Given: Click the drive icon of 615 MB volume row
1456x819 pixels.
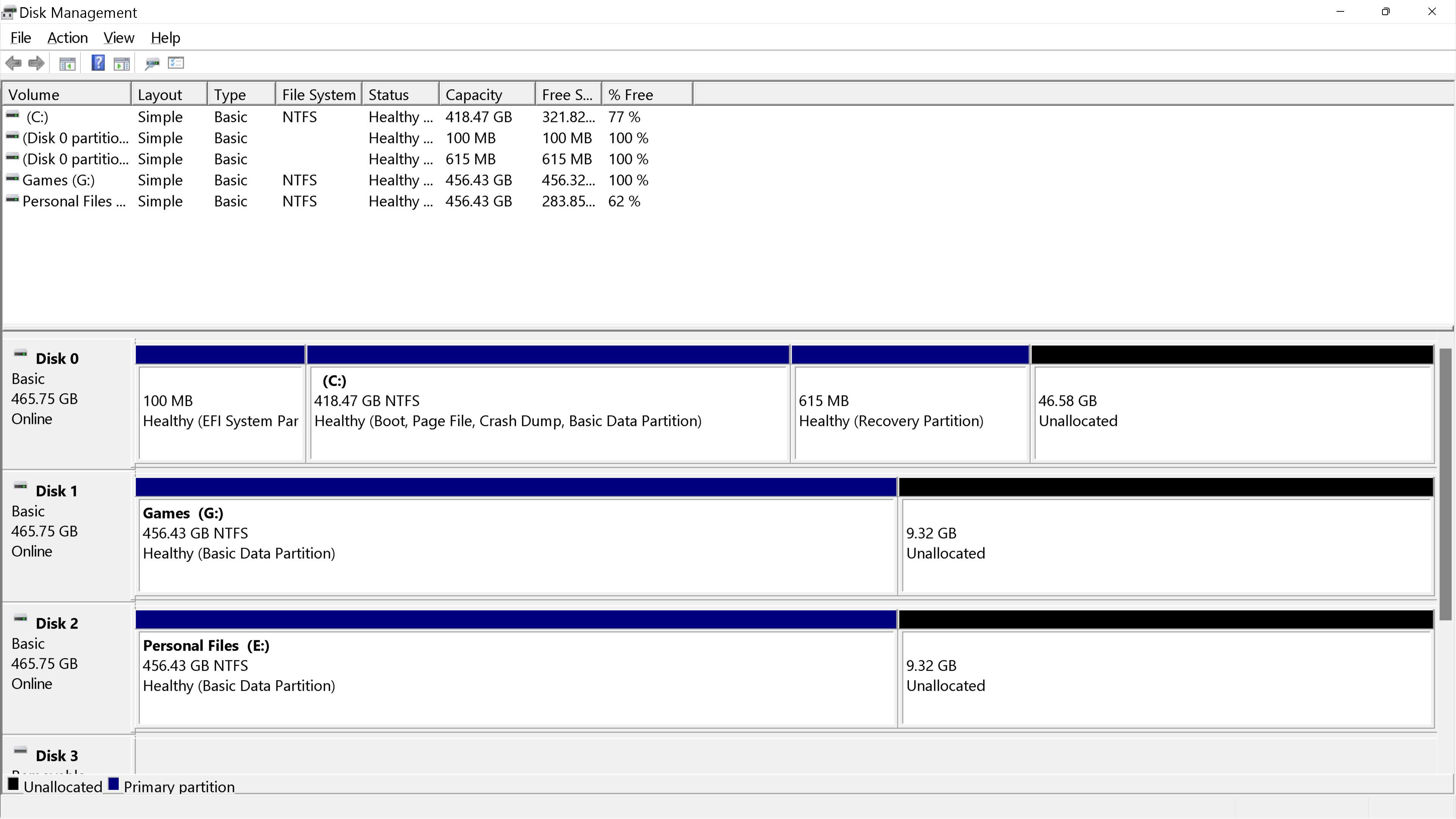Looking at the screenshot, I should point(13,157).
